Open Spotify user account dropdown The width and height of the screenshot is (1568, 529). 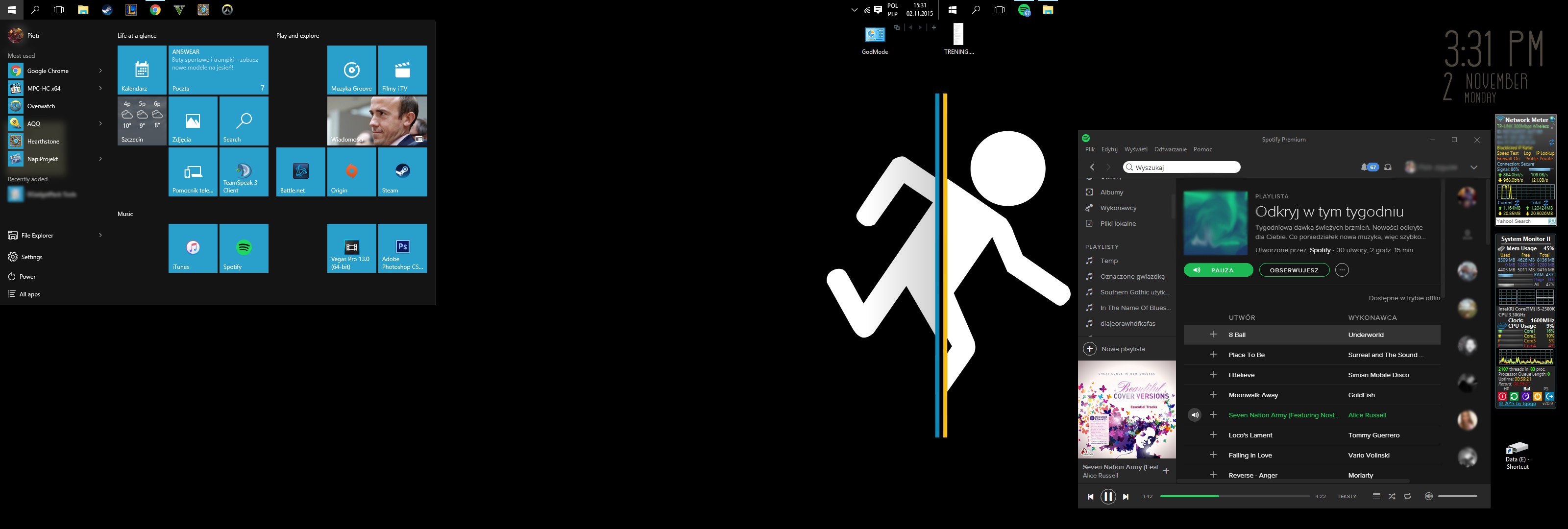click(1473, 168)
